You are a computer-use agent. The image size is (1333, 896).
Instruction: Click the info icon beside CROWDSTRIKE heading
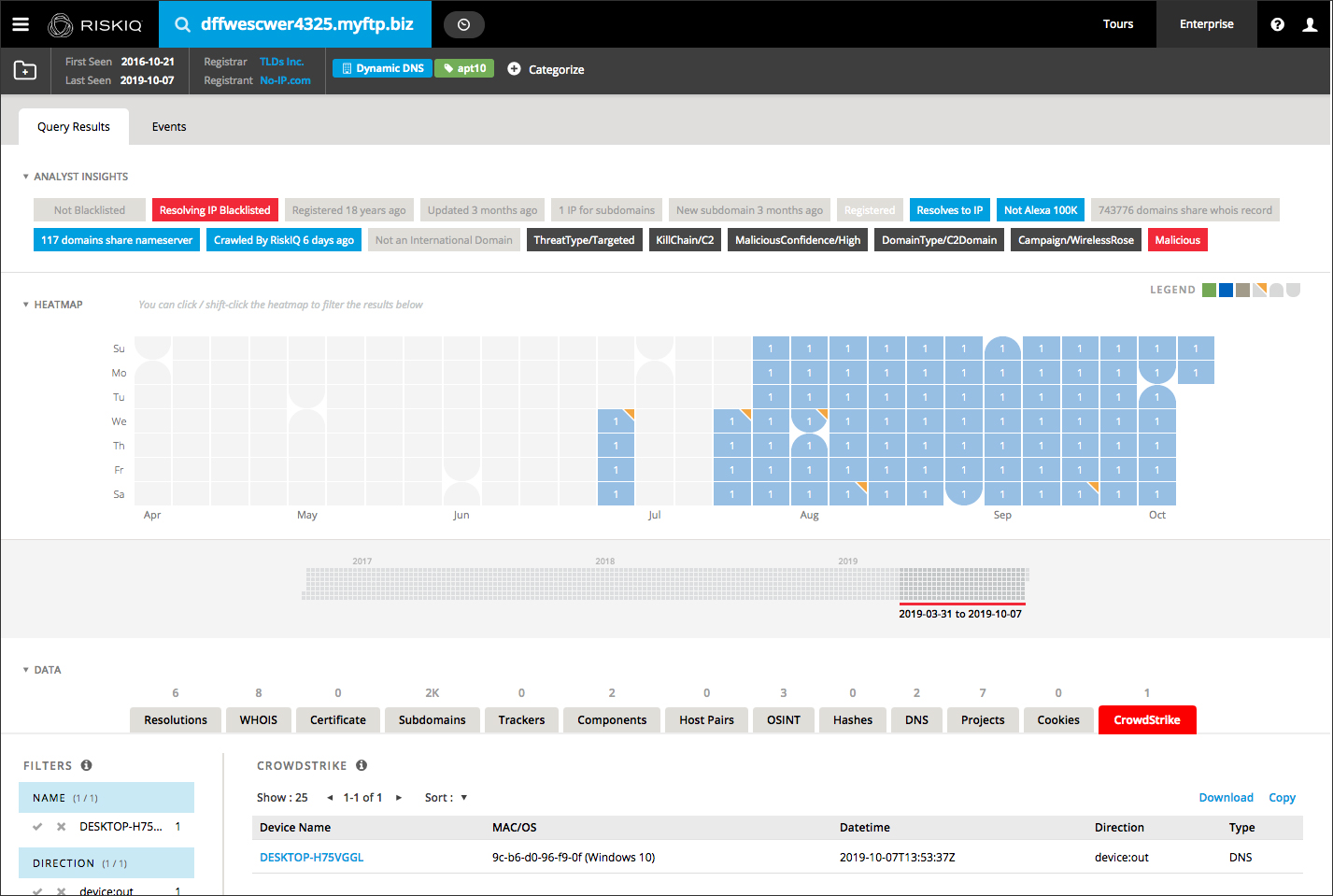pyautogui.click(x=362, y=765)
